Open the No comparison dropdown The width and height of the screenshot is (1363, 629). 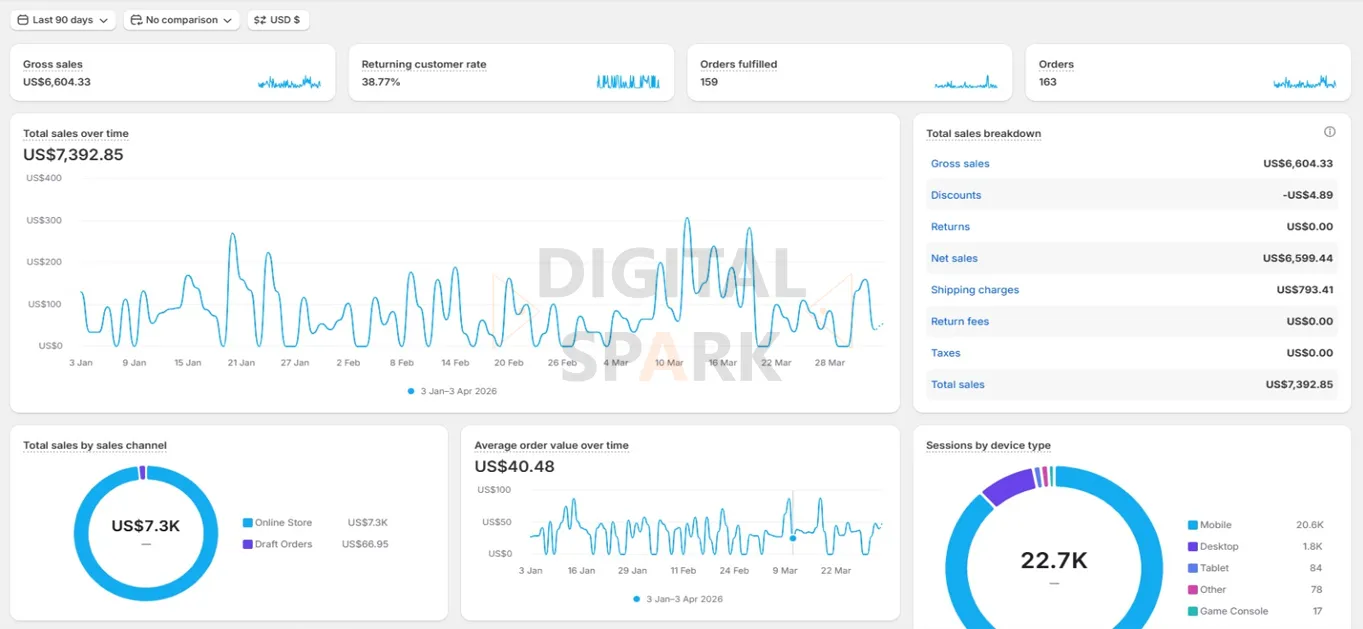(181, 19)
